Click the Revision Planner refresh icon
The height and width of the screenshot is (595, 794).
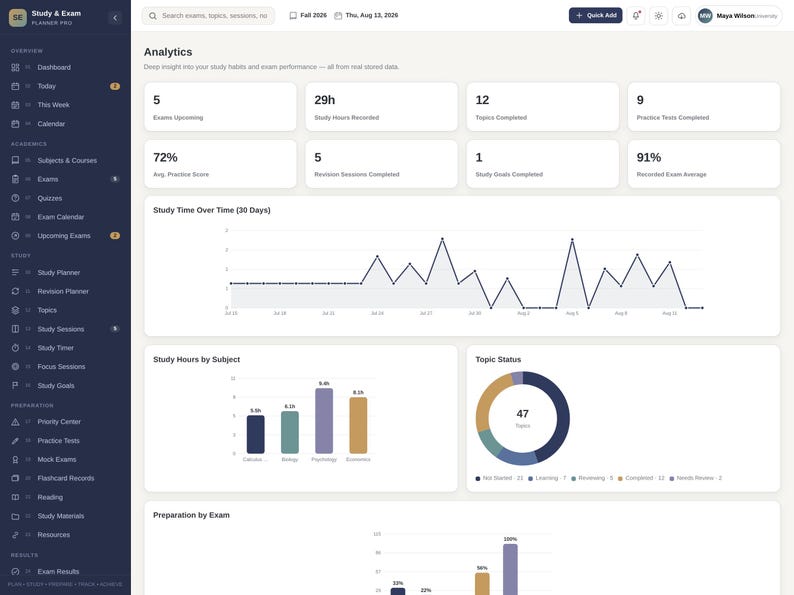point(15,291)
